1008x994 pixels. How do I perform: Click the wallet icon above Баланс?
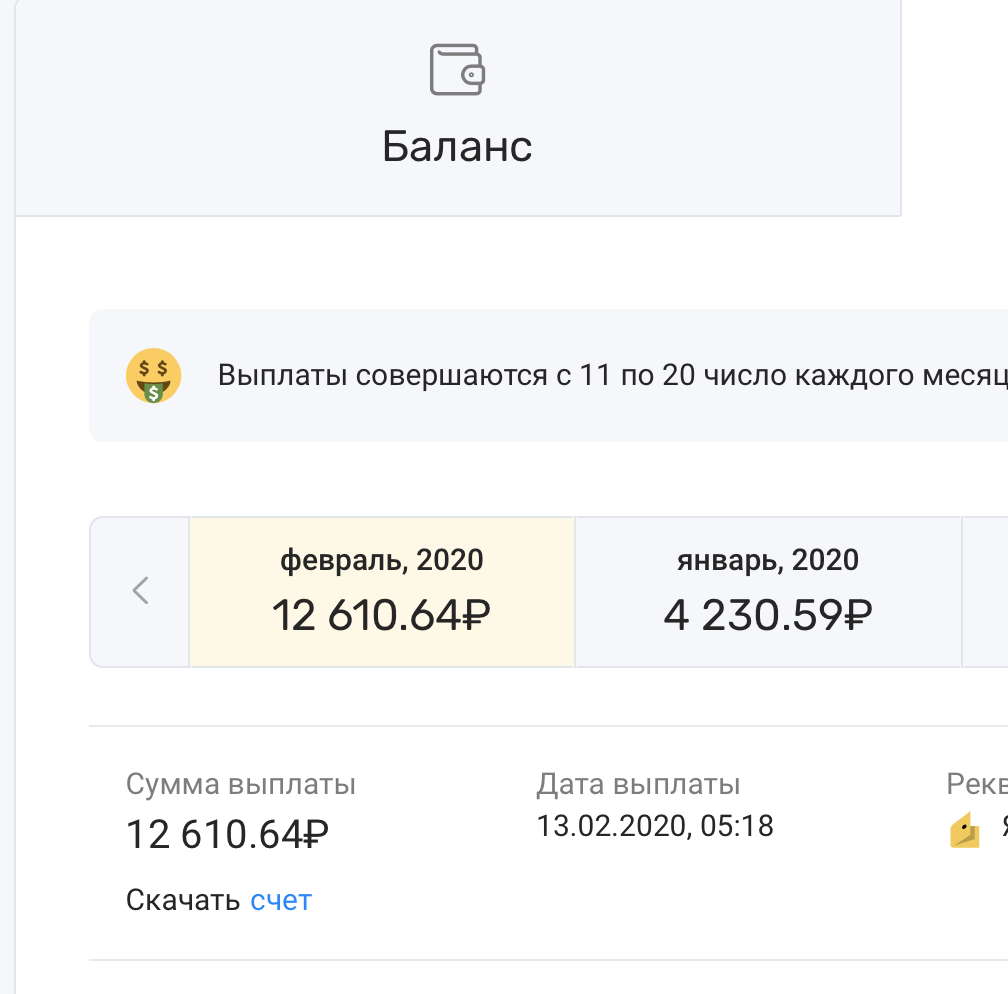(x=457, y=70)
